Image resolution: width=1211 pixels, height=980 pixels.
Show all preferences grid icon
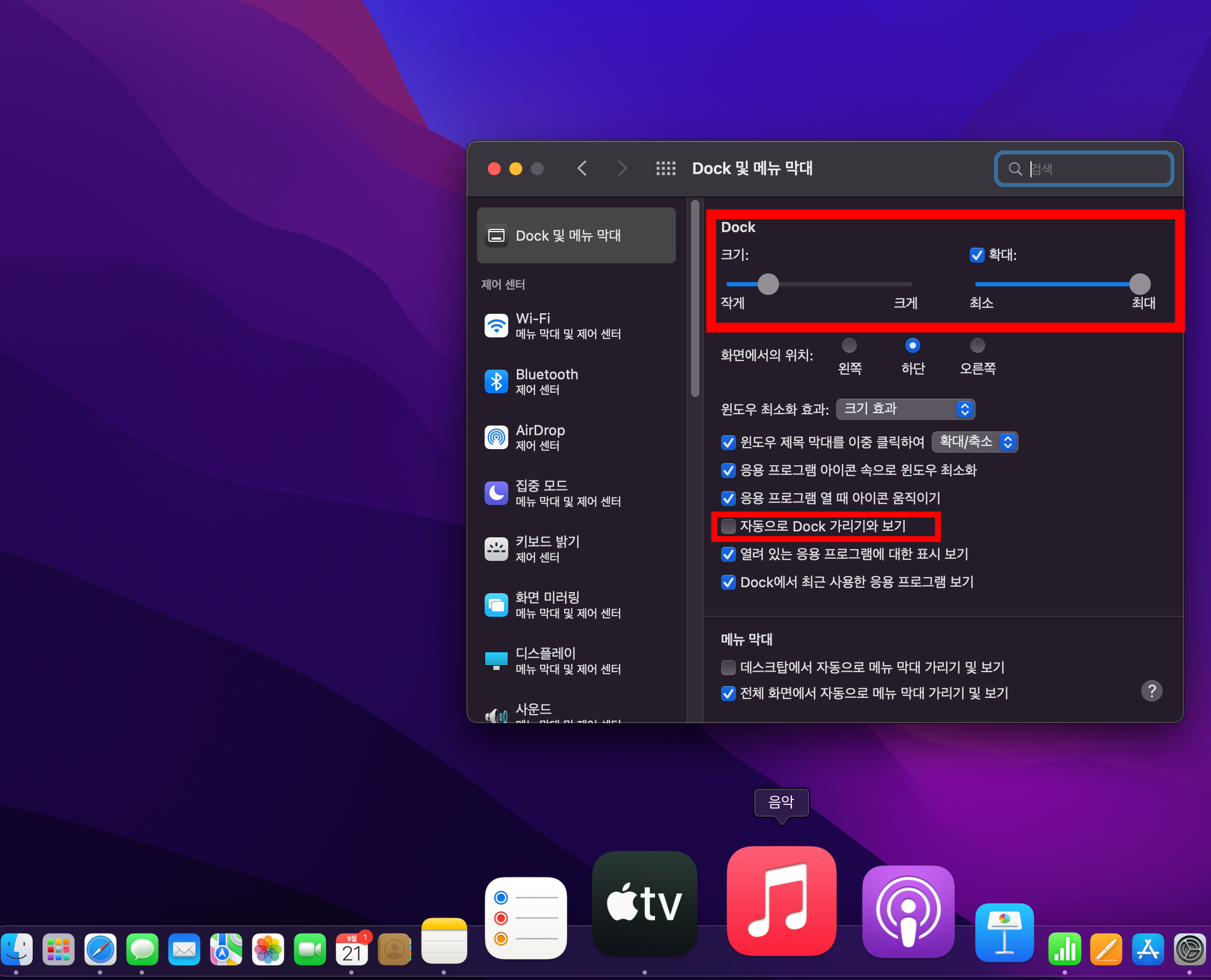coord(666,168)
